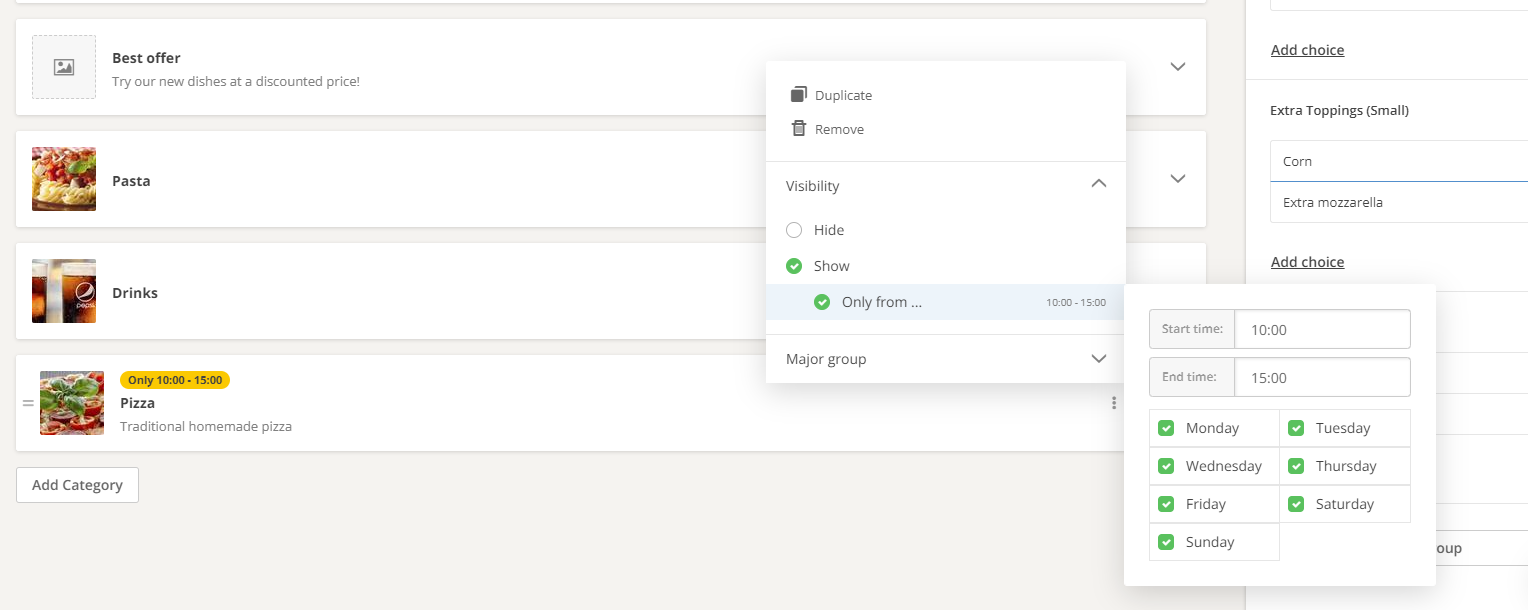Expand the Best offer category chevron

1178,66
